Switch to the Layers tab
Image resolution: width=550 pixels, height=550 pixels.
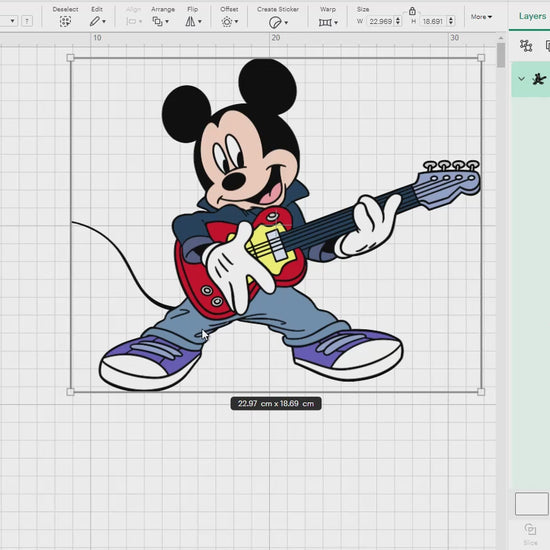[532, 16]
